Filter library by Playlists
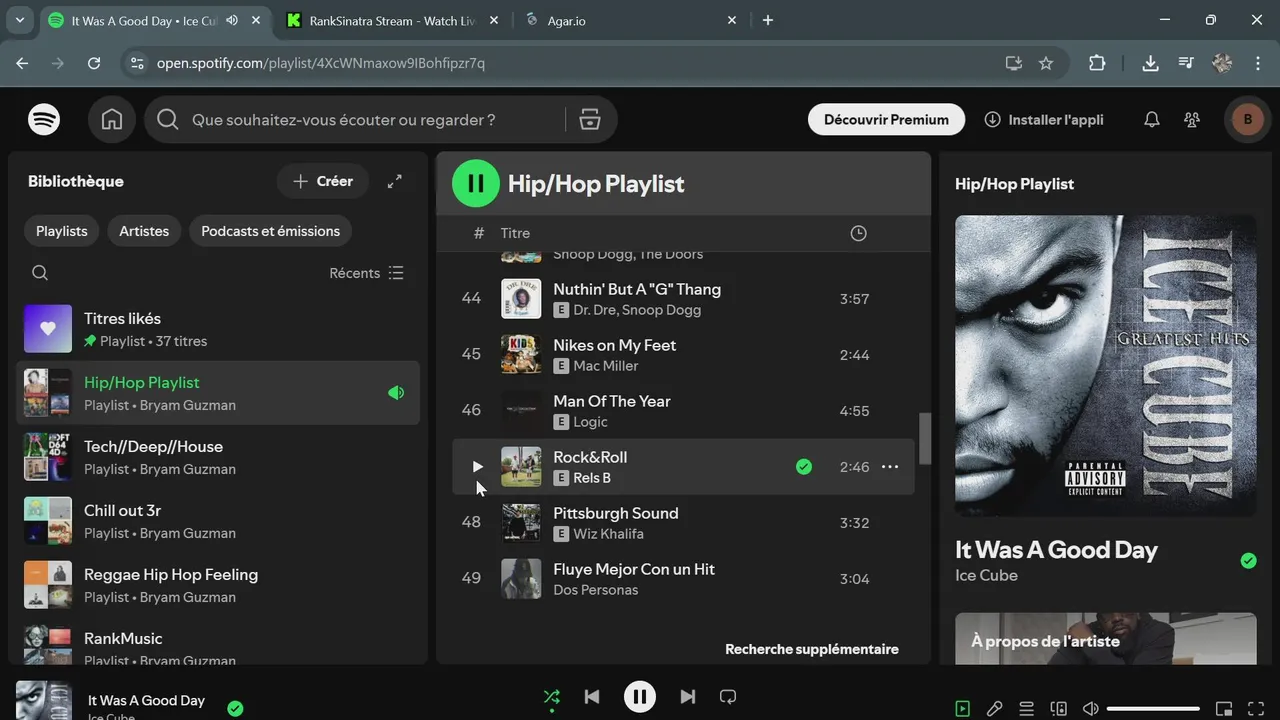This screenshot has height=720, width=1280. 62,231
